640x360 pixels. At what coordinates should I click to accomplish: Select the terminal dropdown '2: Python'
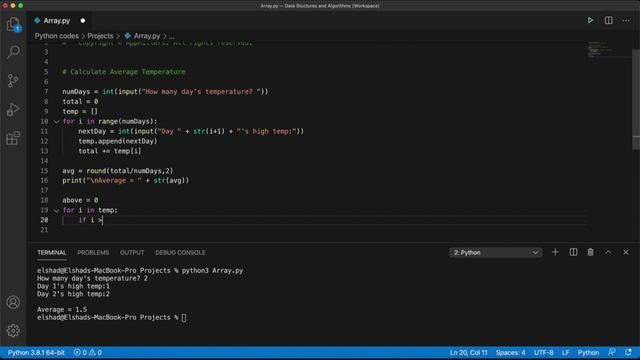[496, 253]
